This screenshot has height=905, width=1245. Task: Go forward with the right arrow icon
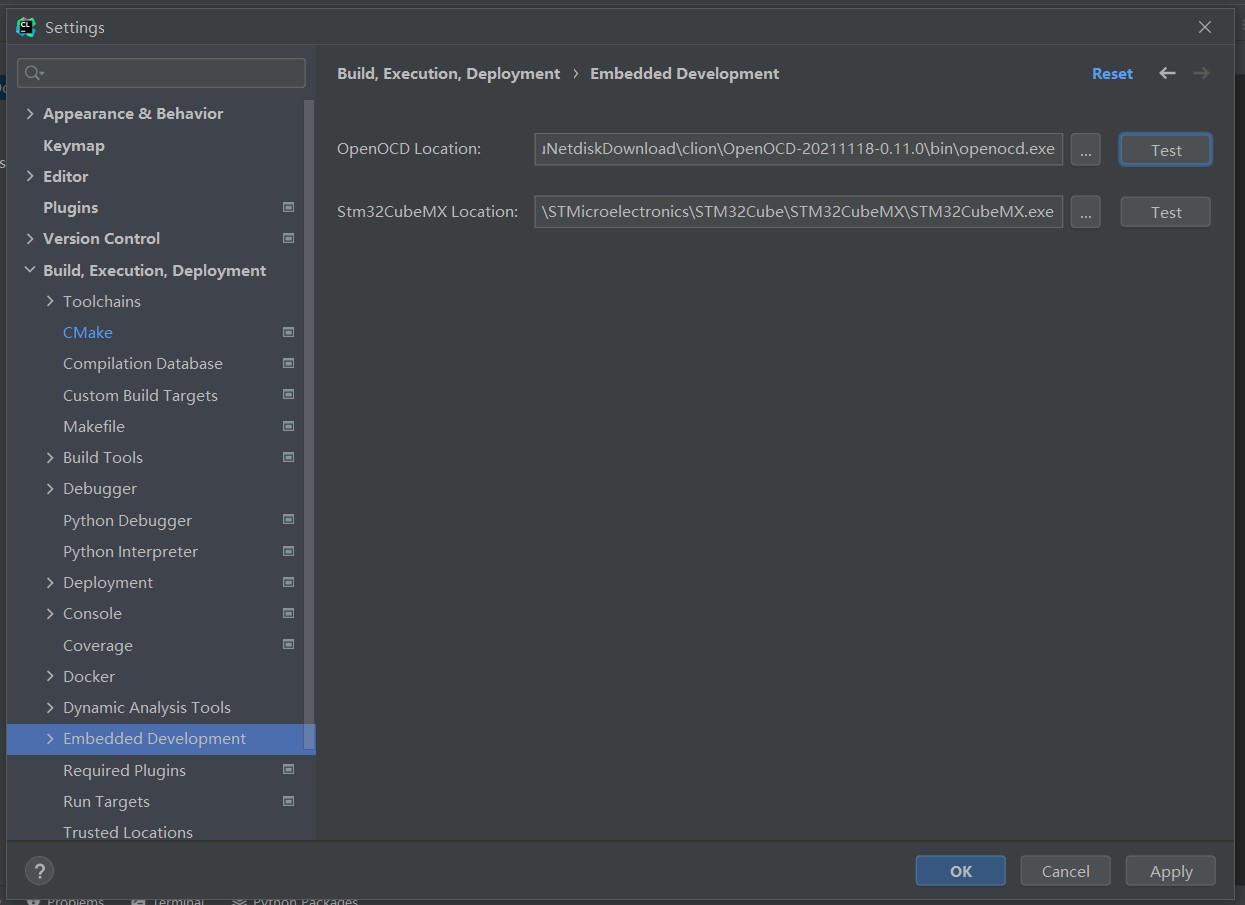1201,73
